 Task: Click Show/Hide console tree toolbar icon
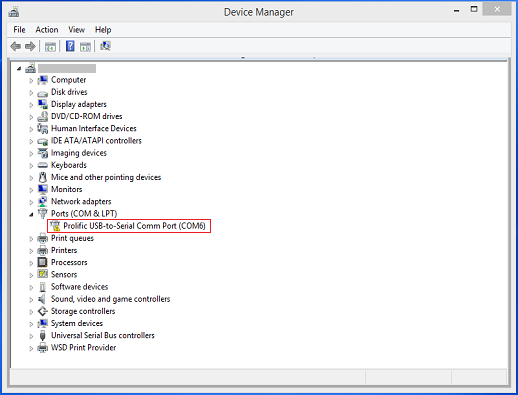pyautogui.click(x=50, y=46)
